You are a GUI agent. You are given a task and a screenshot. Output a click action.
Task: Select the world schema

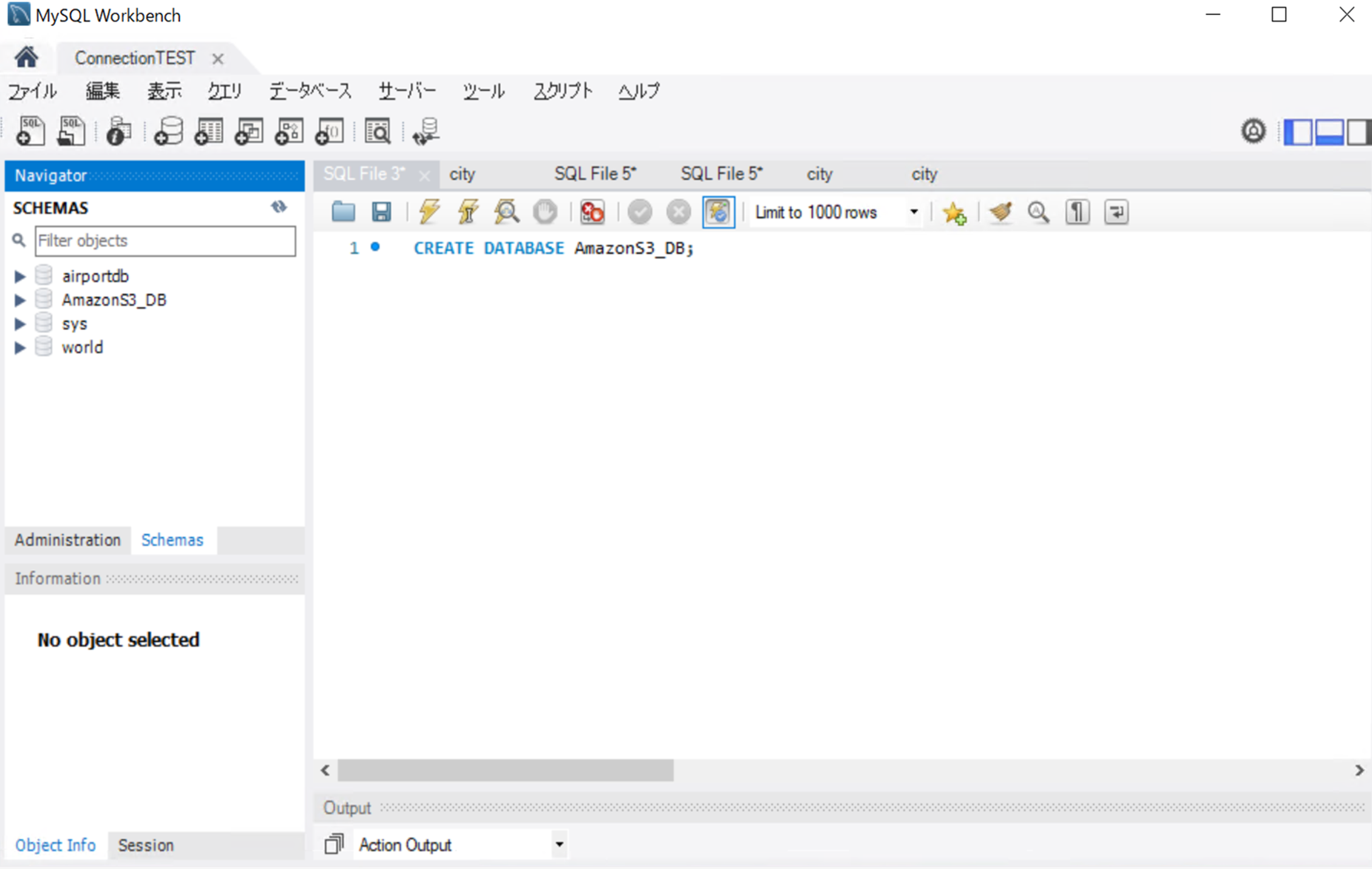coord(83,348)
